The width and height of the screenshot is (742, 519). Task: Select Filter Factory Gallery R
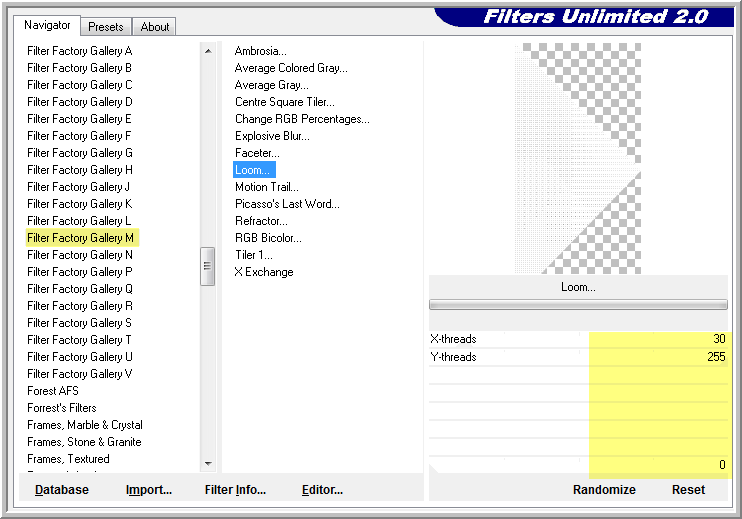point(80,306)
